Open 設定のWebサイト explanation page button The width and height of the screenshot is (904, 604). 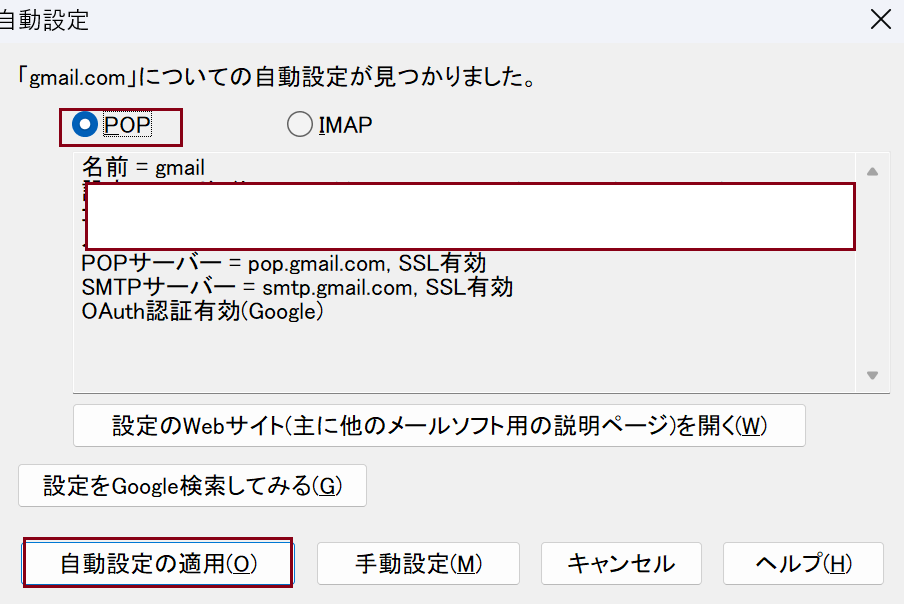pyautogui.click(x=439, y=426)
